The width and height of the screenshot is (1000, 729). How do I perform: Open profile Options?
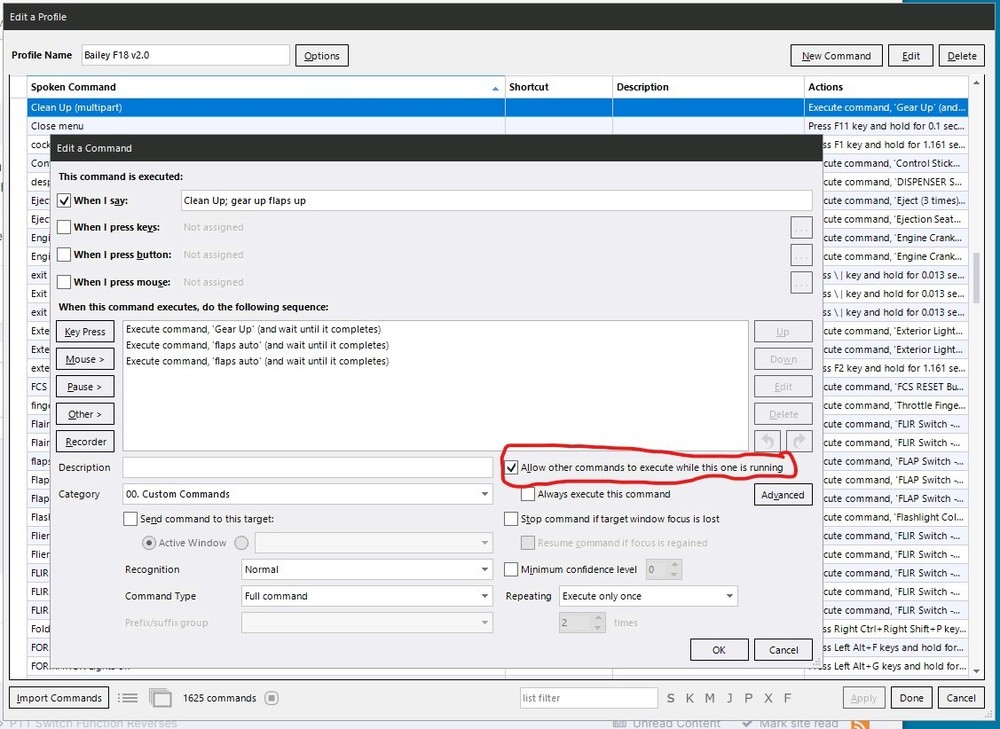pos(321,55)
